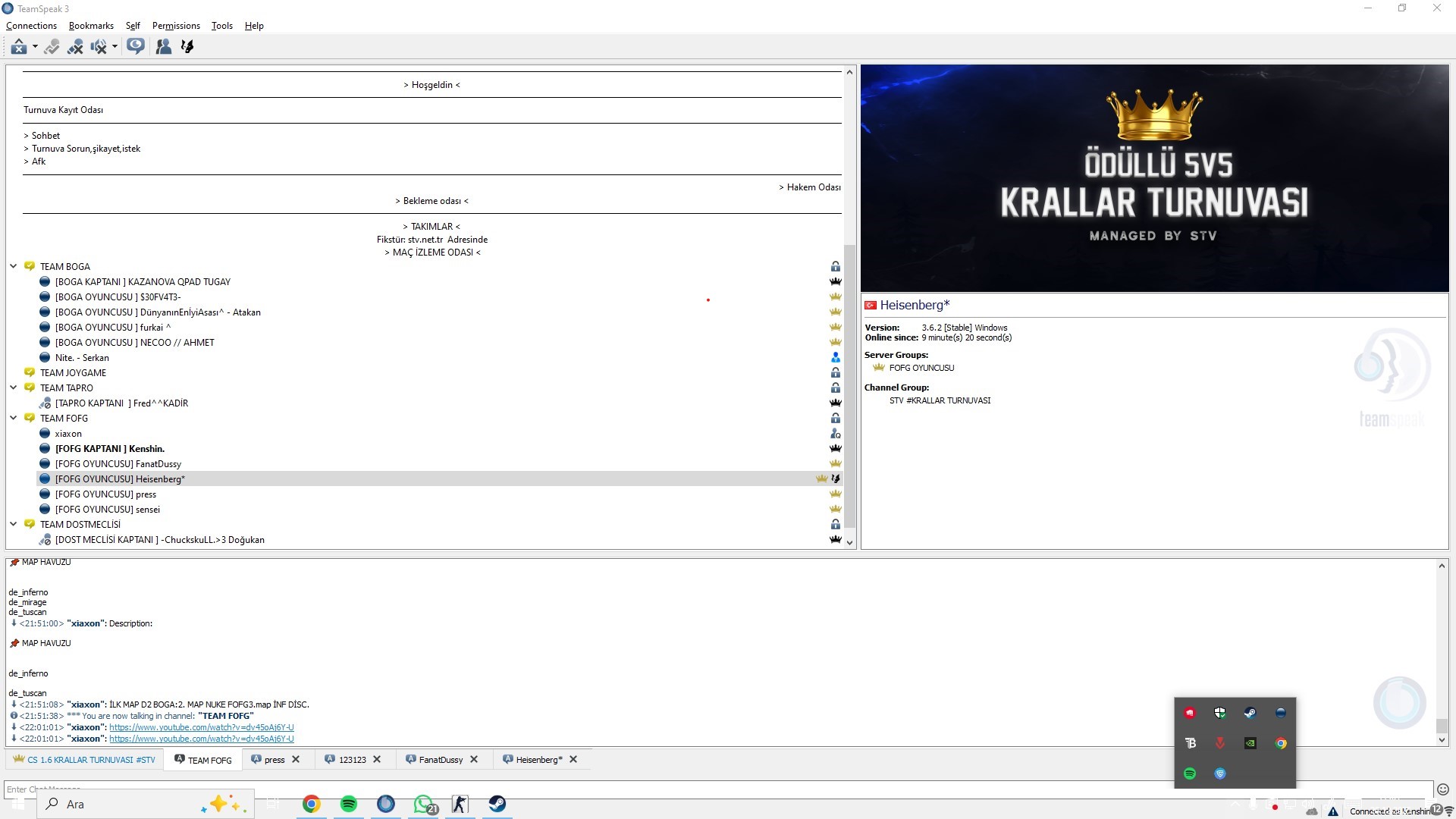Select the > Bekleme odası < channel
This screenshot has height=819, width=1456.
point(431,201)
